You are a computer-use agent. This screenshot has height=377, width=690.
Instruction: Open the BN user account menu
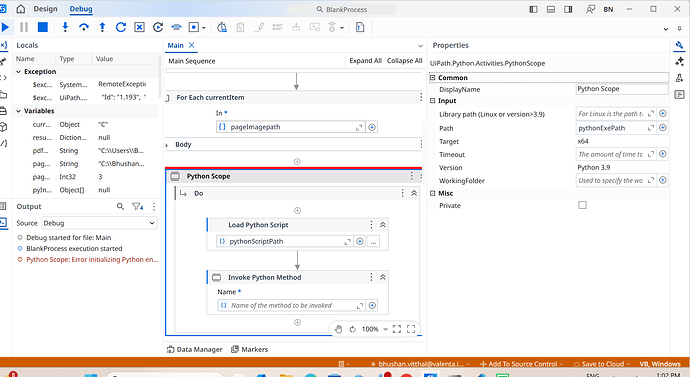point(608,9)
